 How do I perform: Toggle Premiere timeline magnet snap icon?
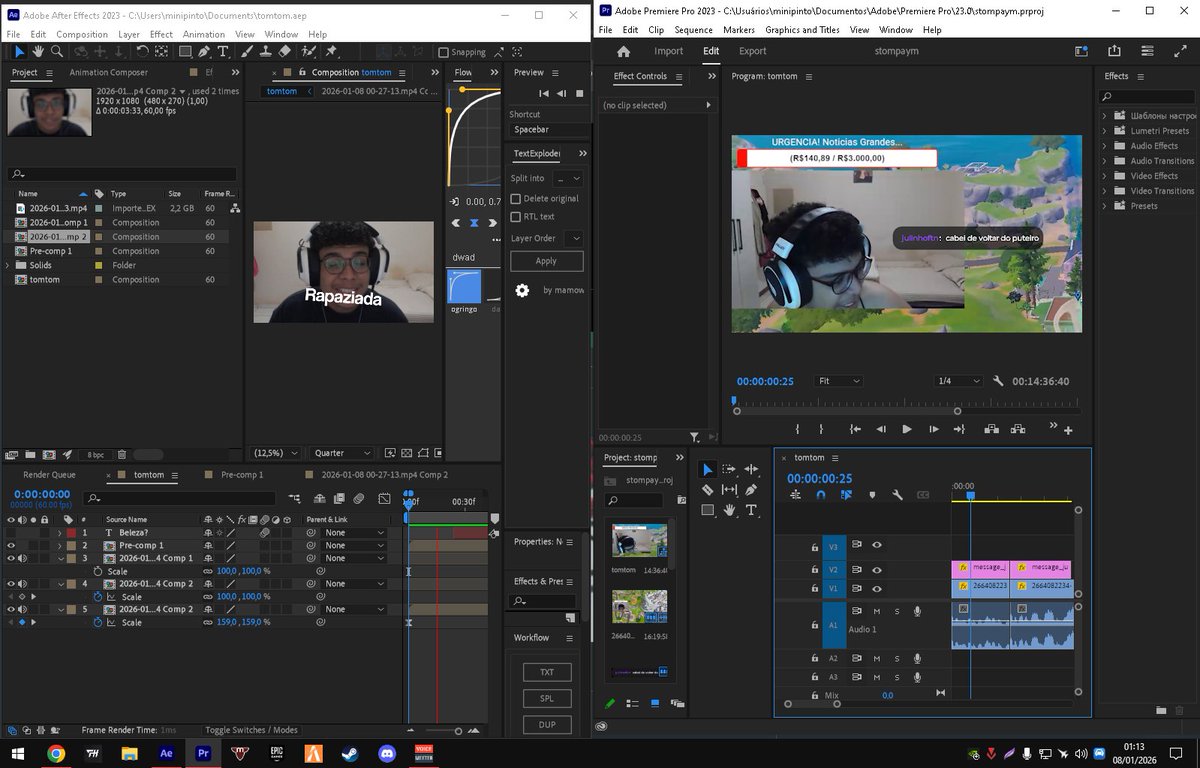click(820, 495)
